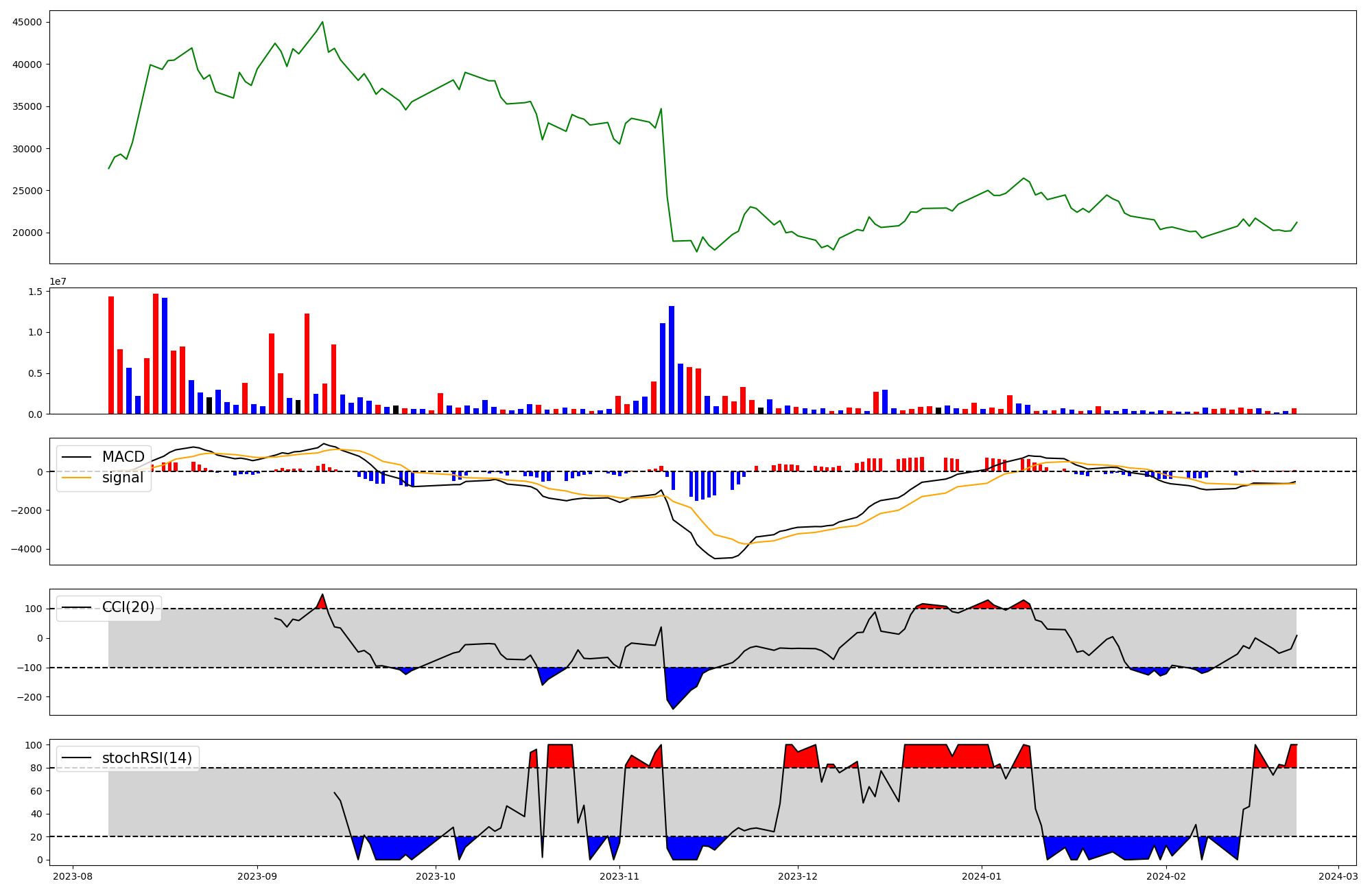Click the 1e7 exponent label above volume chart
Screen dimensions: 1372x892
pos(58,282)
